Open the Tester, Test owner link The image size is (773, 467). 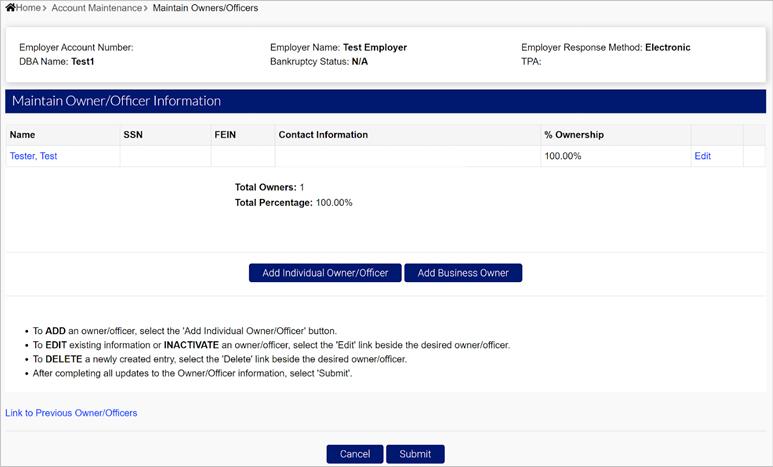point(33,156)
